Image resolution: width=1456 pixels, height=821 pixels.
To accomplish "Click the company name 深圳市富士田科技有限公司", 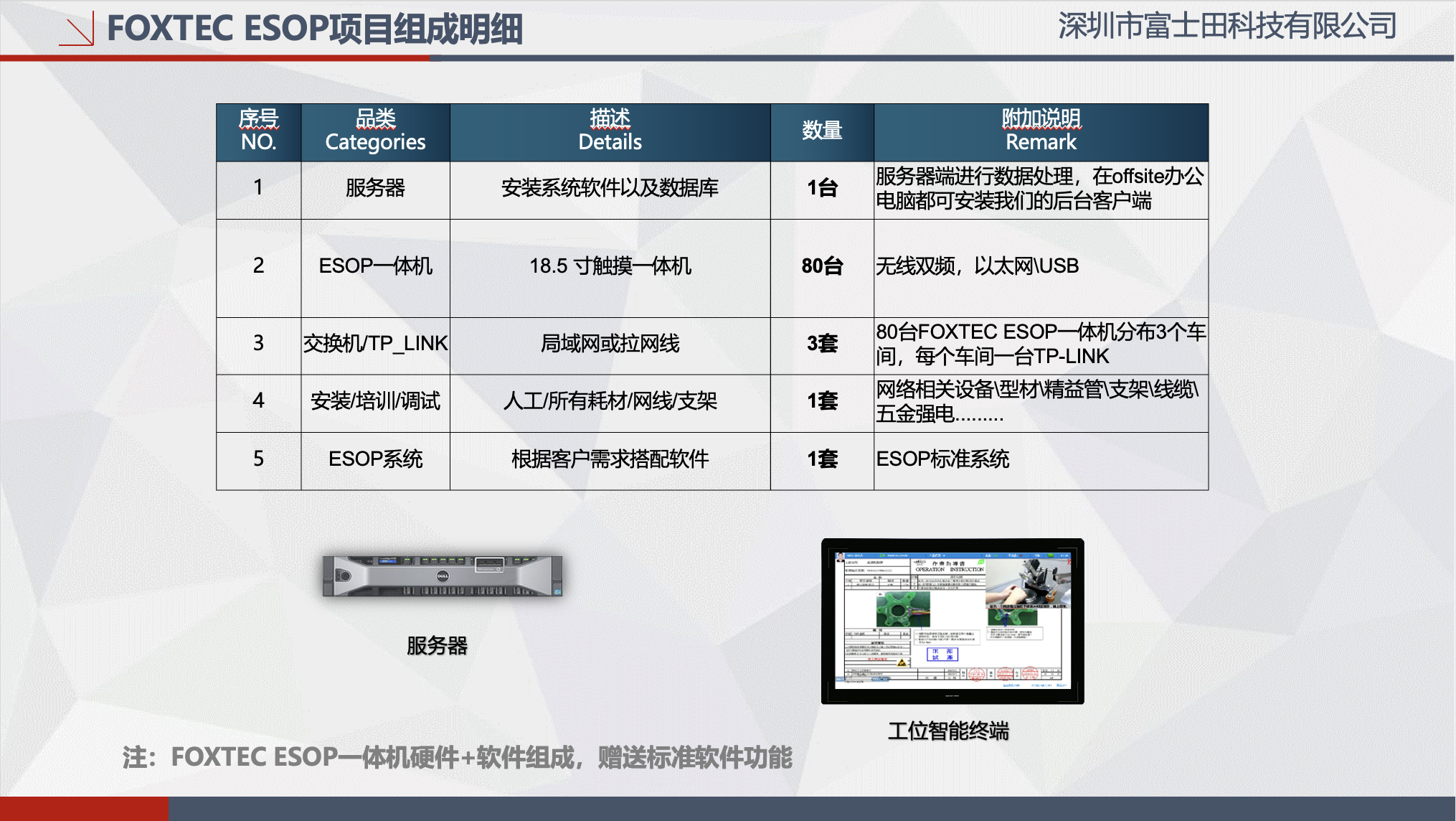I will (x=1226, y=27).
